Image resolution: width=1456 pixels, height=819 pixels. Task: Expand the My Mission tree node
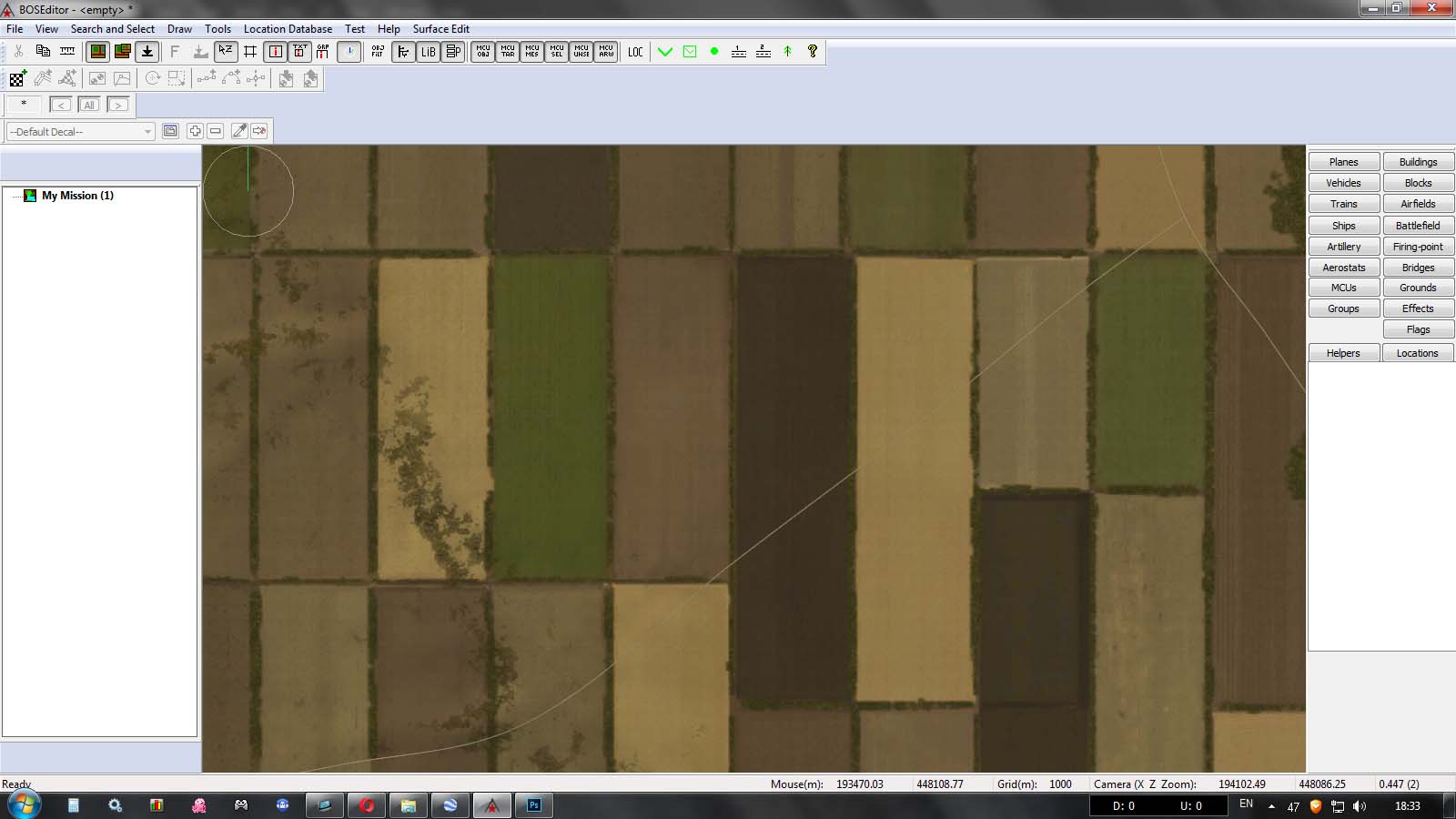click(14, 196)
